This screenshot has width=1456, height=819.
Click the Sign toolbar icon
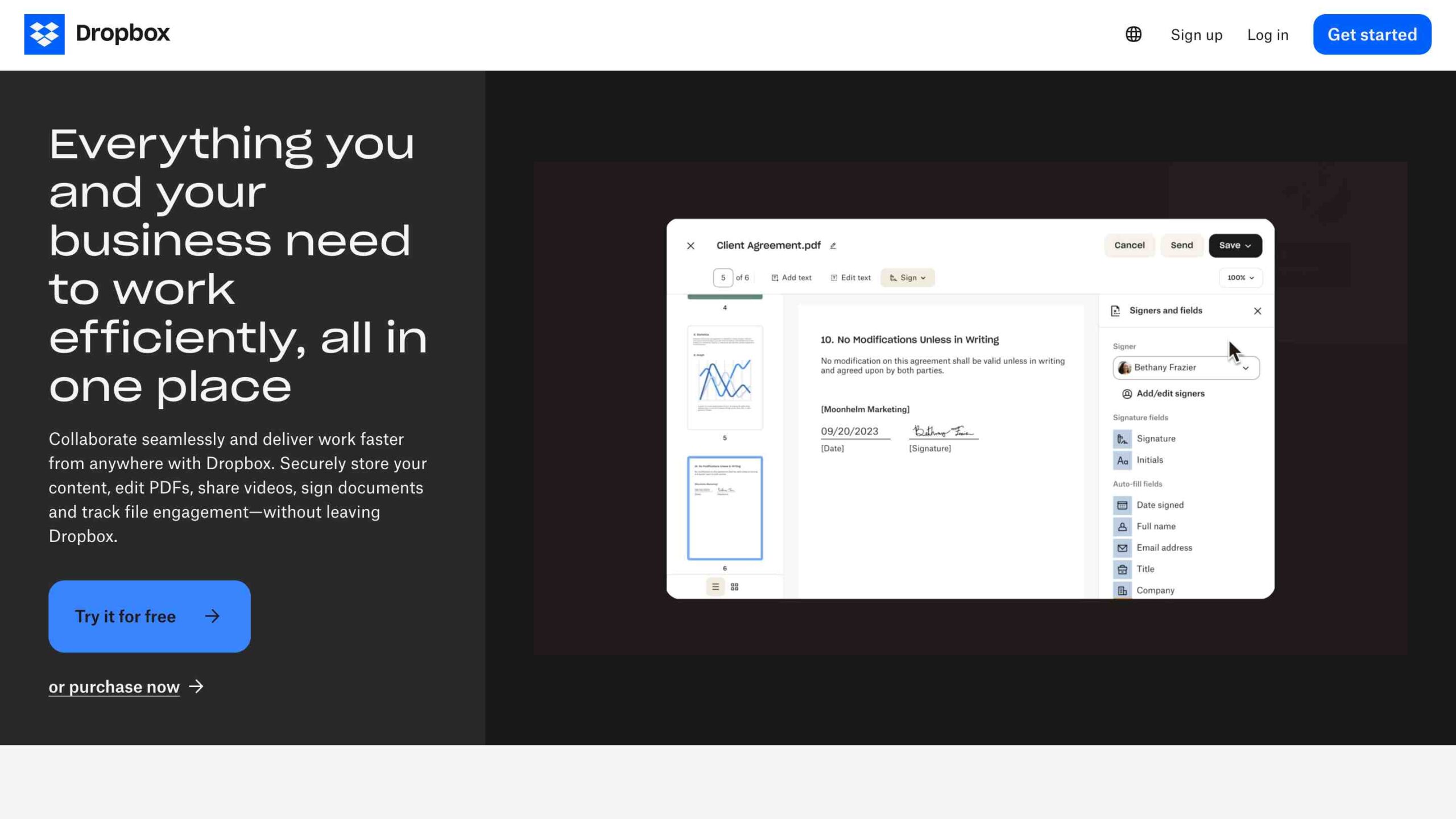pos(906,277)
